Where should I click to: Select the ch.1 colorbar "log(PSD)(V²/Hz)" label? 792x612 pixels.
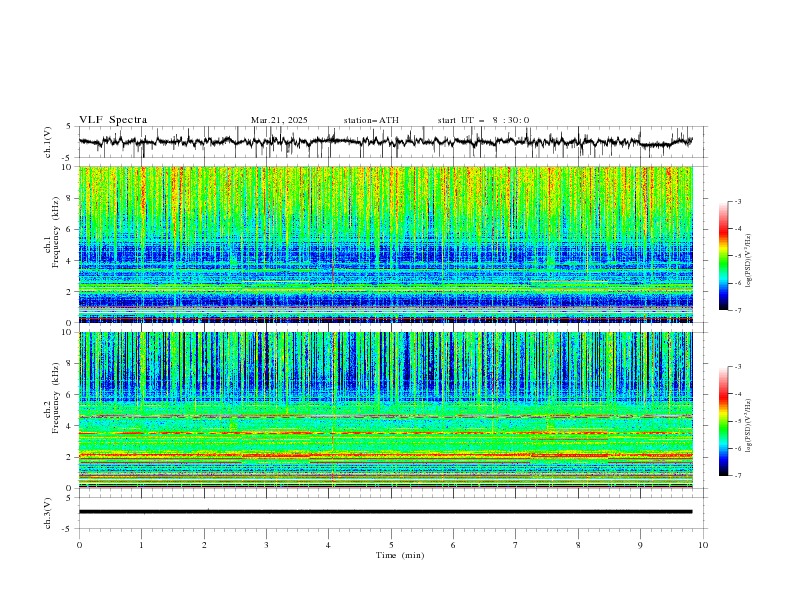tap(750, 261)
